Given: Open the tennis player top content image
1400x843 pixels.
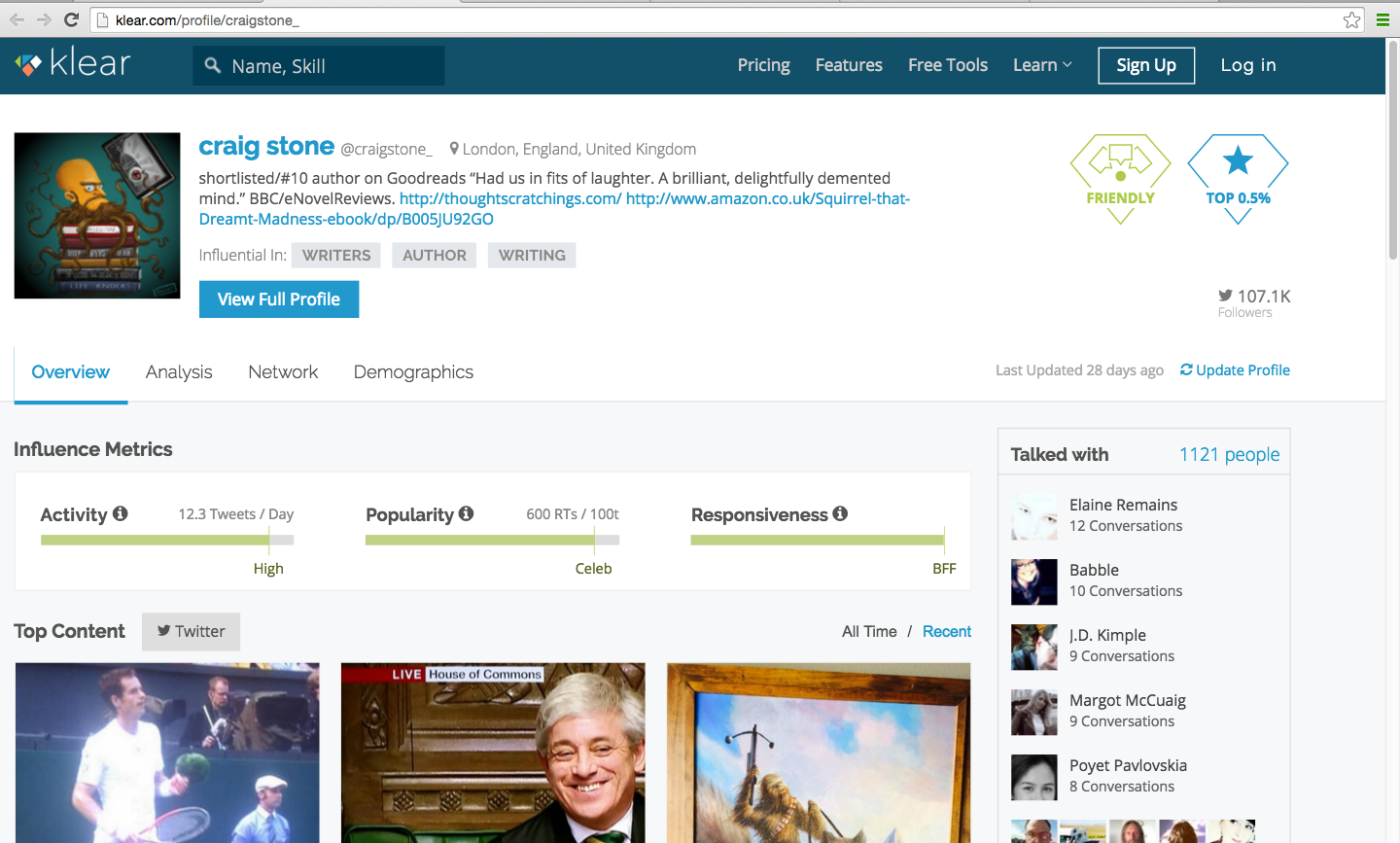Looking at the screenshot, I should click(167, 753).
